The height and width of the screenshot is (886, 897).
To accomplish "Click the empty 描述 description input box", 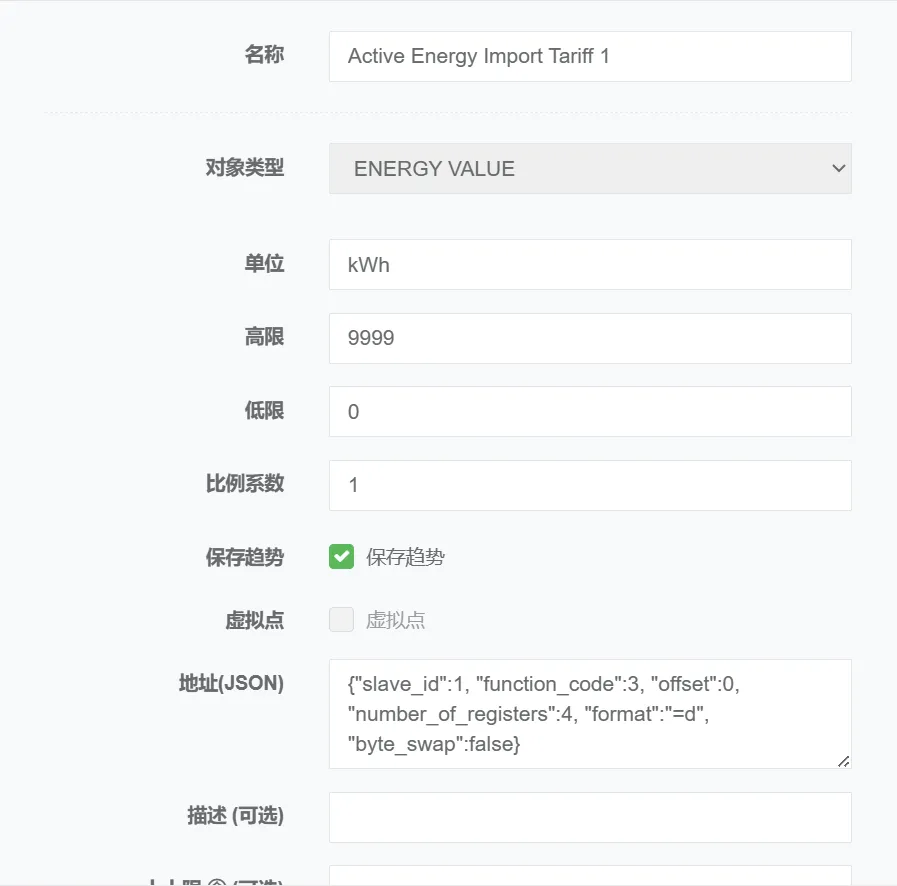I will (590, 816).
